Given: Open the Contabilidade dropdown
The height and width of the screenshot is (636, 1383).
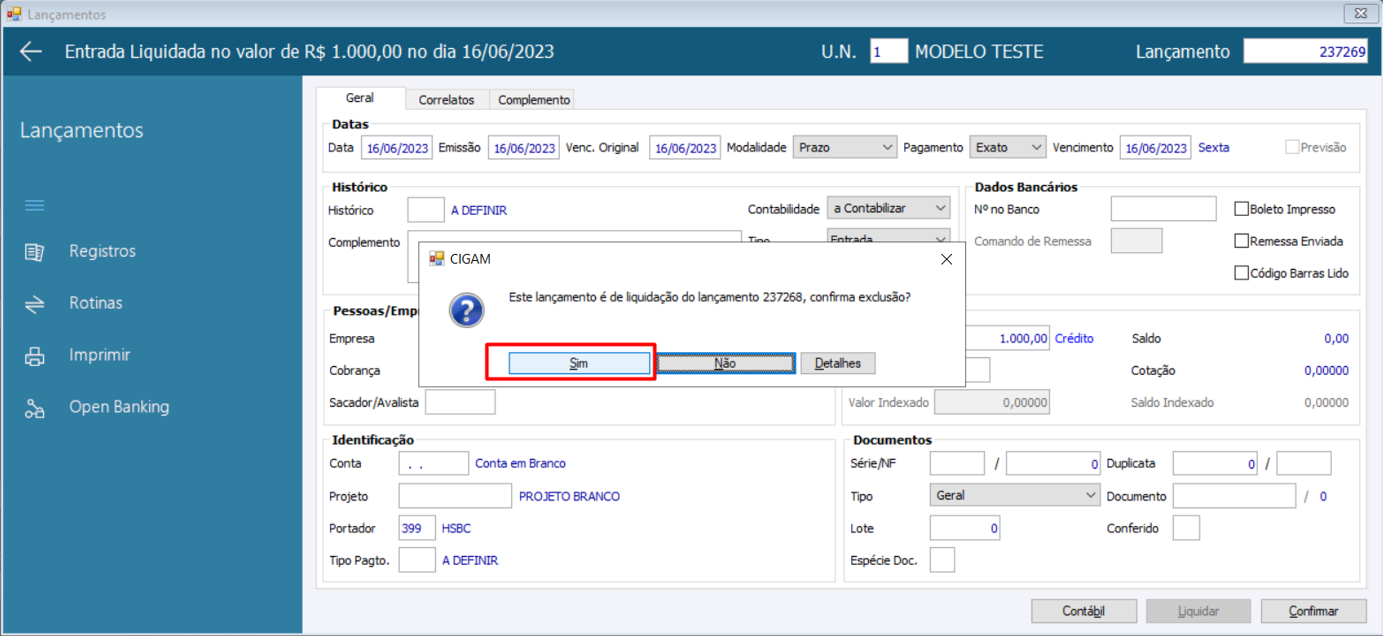Looking at the screenshot, I should click(x=889, y=208).
